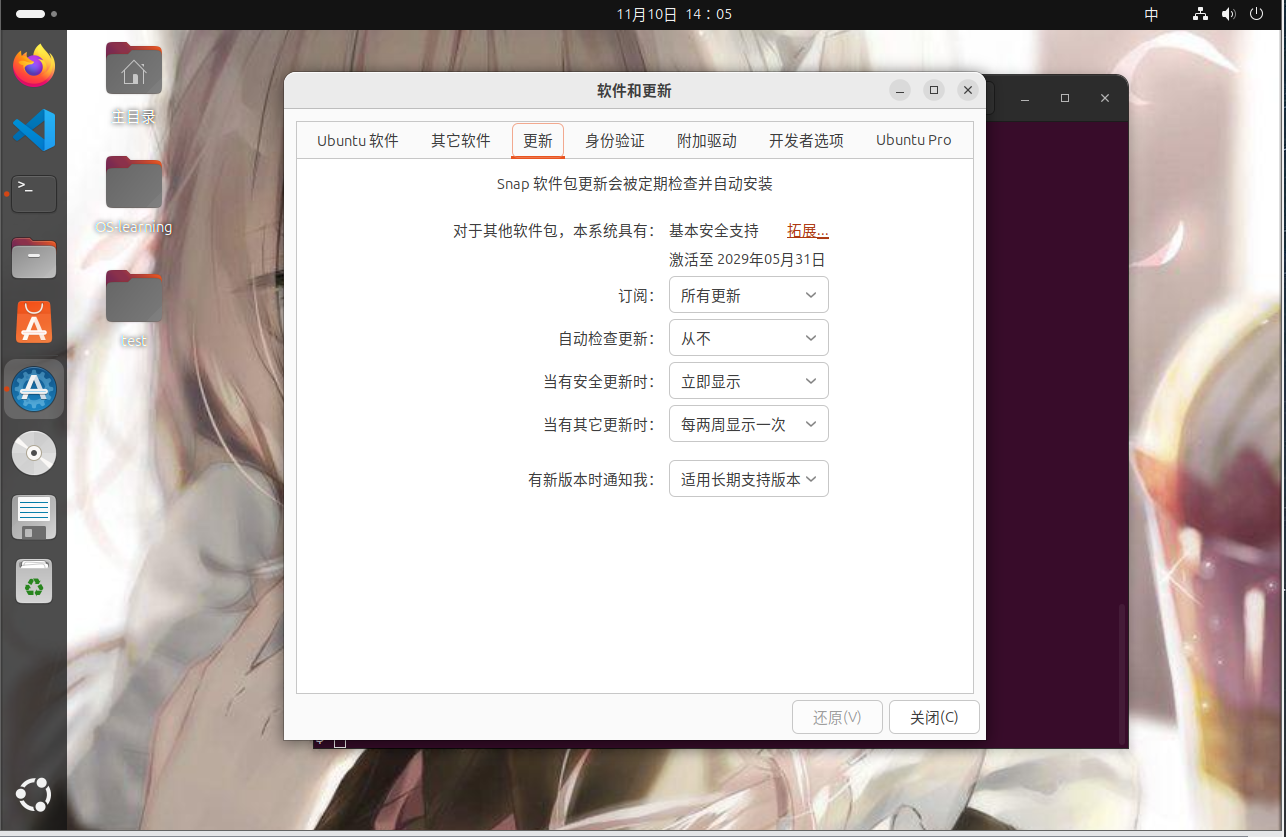Launch Visual Studio Code from dock
Image resolution: width=1286 pixels, height=837 pixels.
click(x=34, y=130)
